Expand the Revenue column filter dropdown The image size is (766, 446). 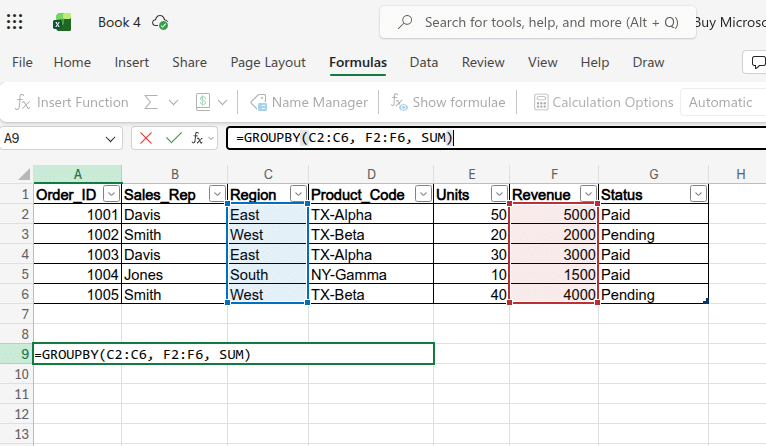click(x=588, y=194)
